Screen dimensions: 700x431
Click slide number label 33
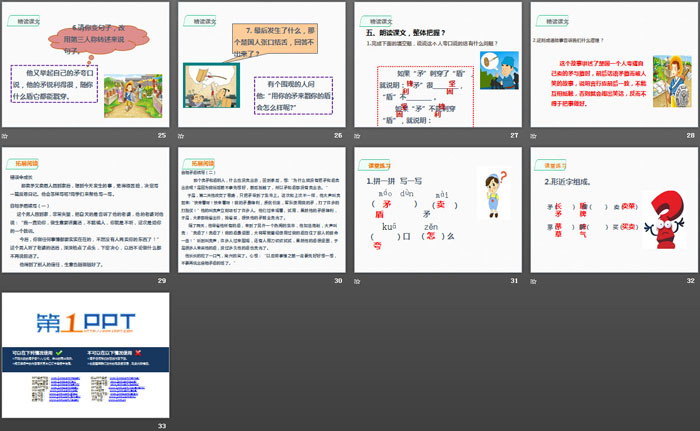click(161, 425)
